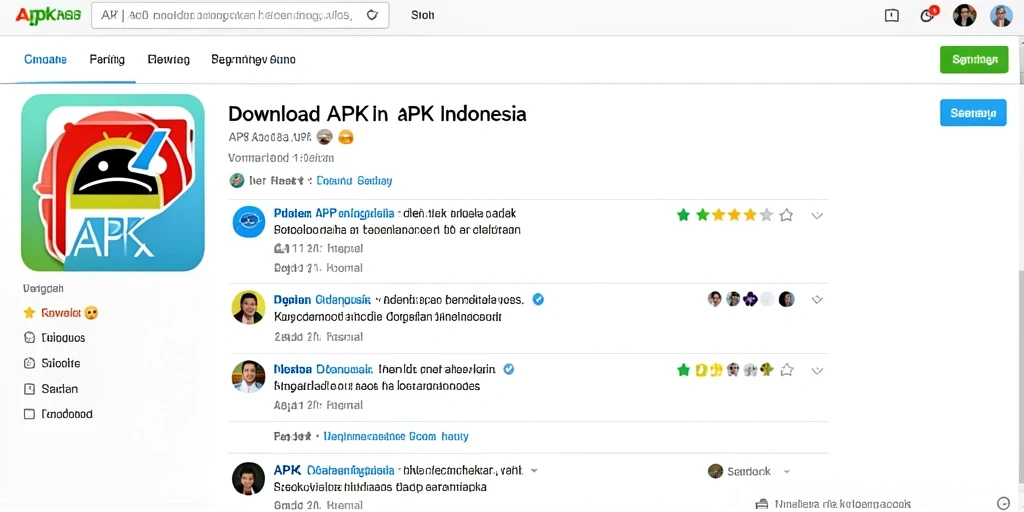1024x512 pixels.
Task: Select the Rowaiet star item in sidebar
Action: click(60, 313)
